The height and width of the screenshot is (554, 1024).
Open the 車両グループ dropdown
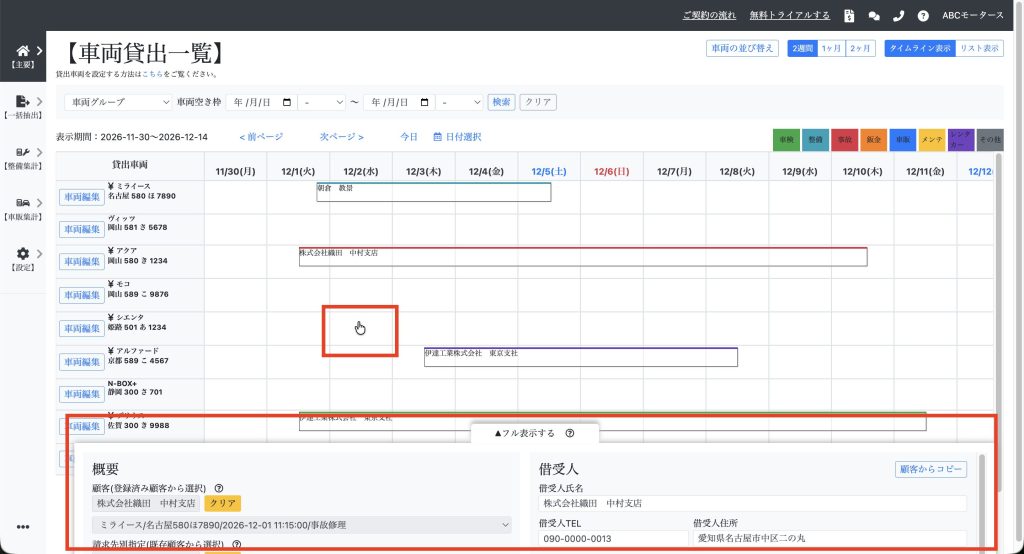click(118, 102)
